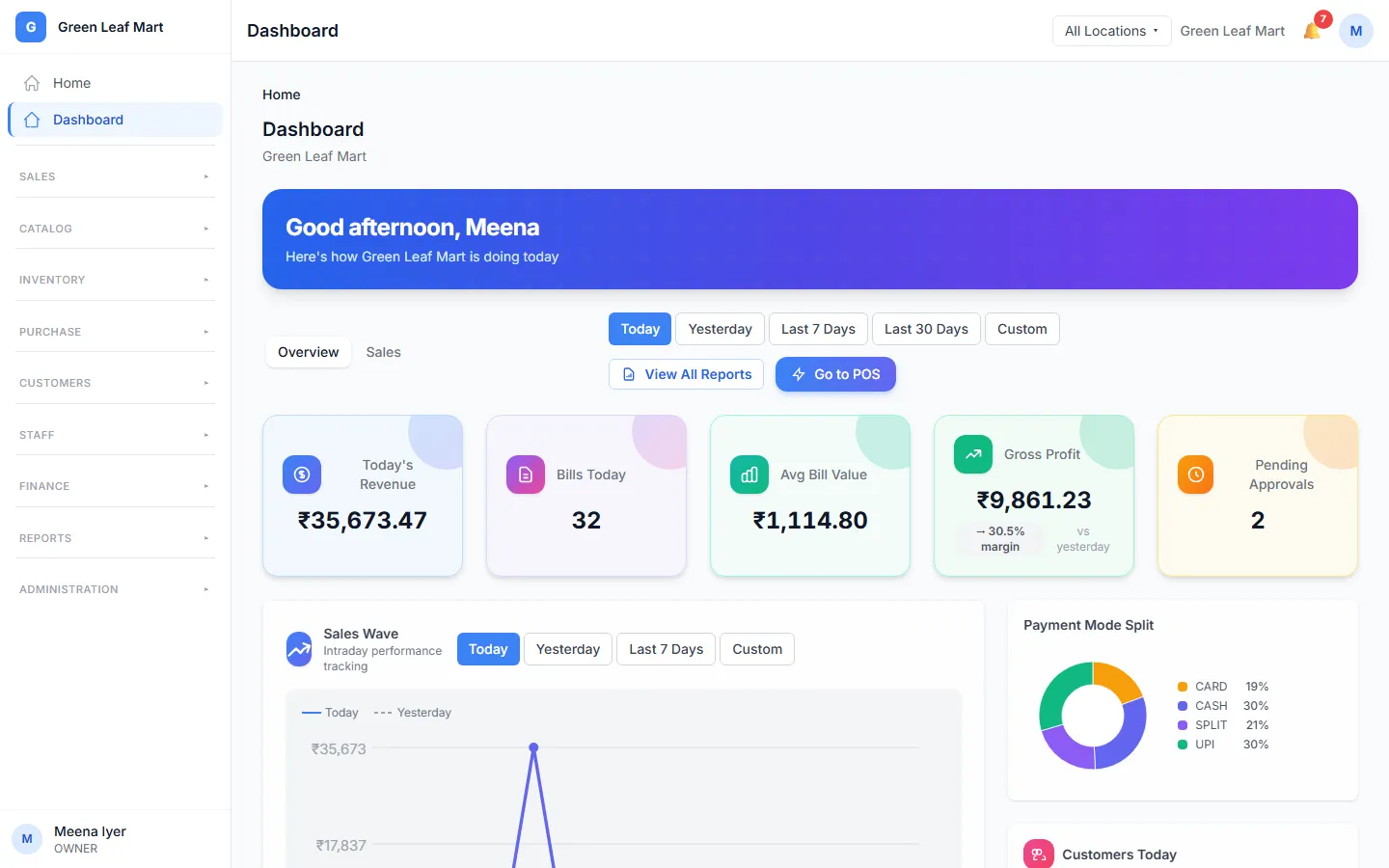Open the All Locations dropdown
1389x868 pixels.
point(1111,31)
